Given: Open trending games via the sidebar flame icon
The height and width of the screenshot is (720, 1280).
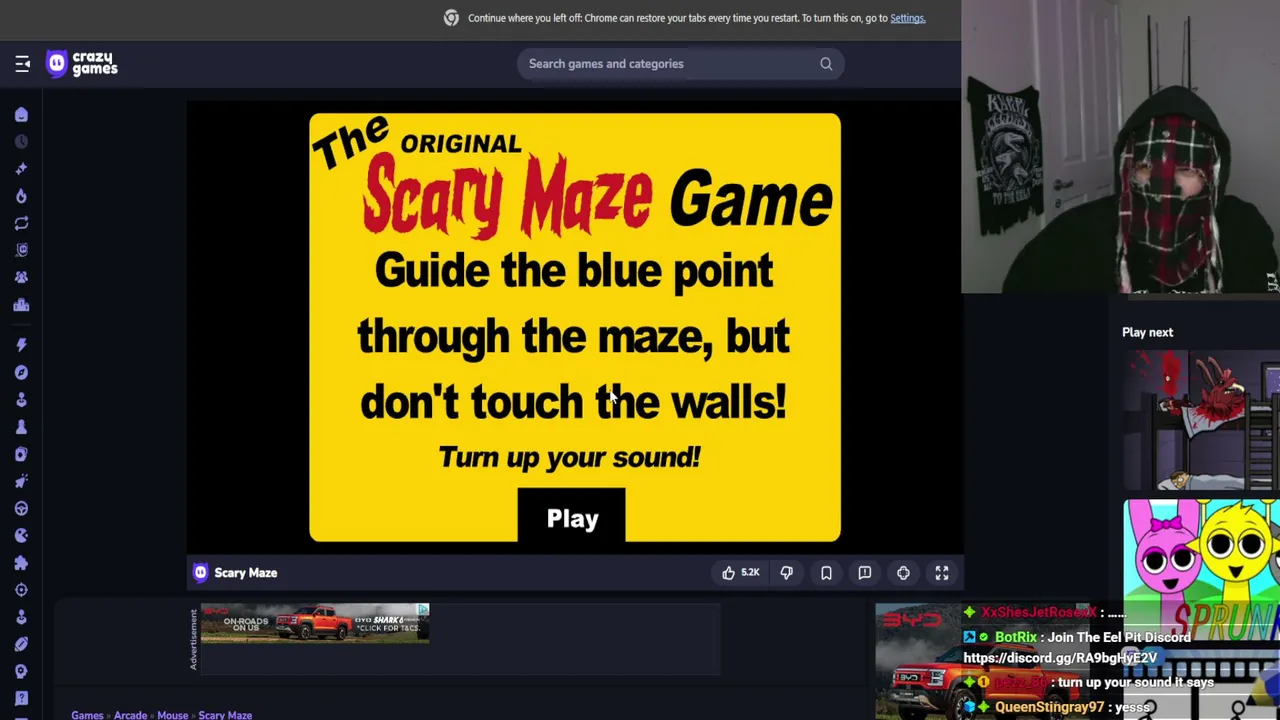Looking at the screenshot, I should coord(21,196).
